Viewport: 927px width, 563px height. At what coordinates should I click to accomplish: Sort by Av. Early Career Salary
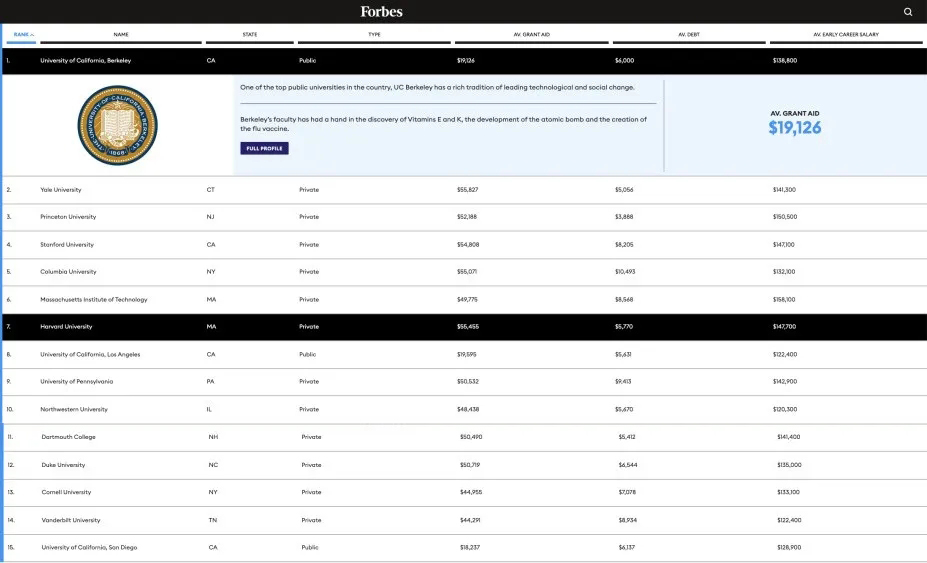point(846,34)
